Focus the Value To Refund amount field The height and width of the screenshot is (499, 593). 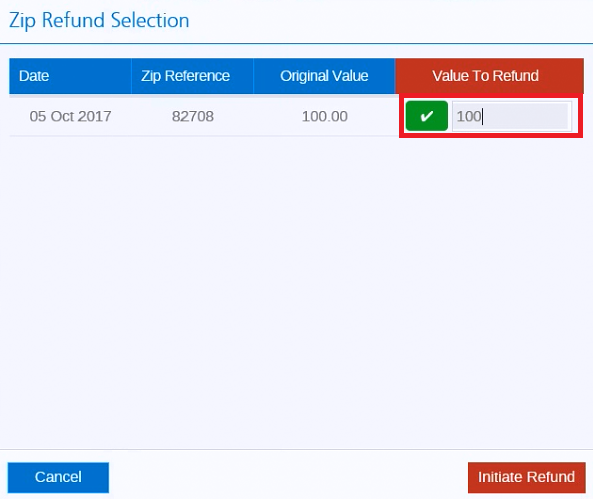[x=512, y=116]
